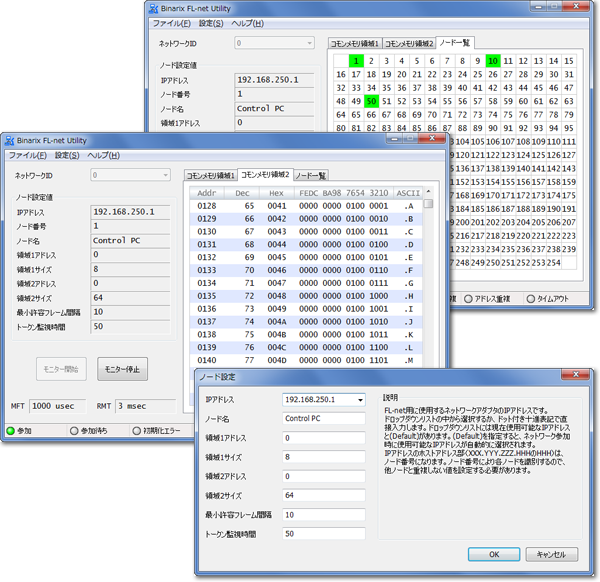
Task: Click the memory table vertical scrollbar thumb
Action: pos(428,203)
